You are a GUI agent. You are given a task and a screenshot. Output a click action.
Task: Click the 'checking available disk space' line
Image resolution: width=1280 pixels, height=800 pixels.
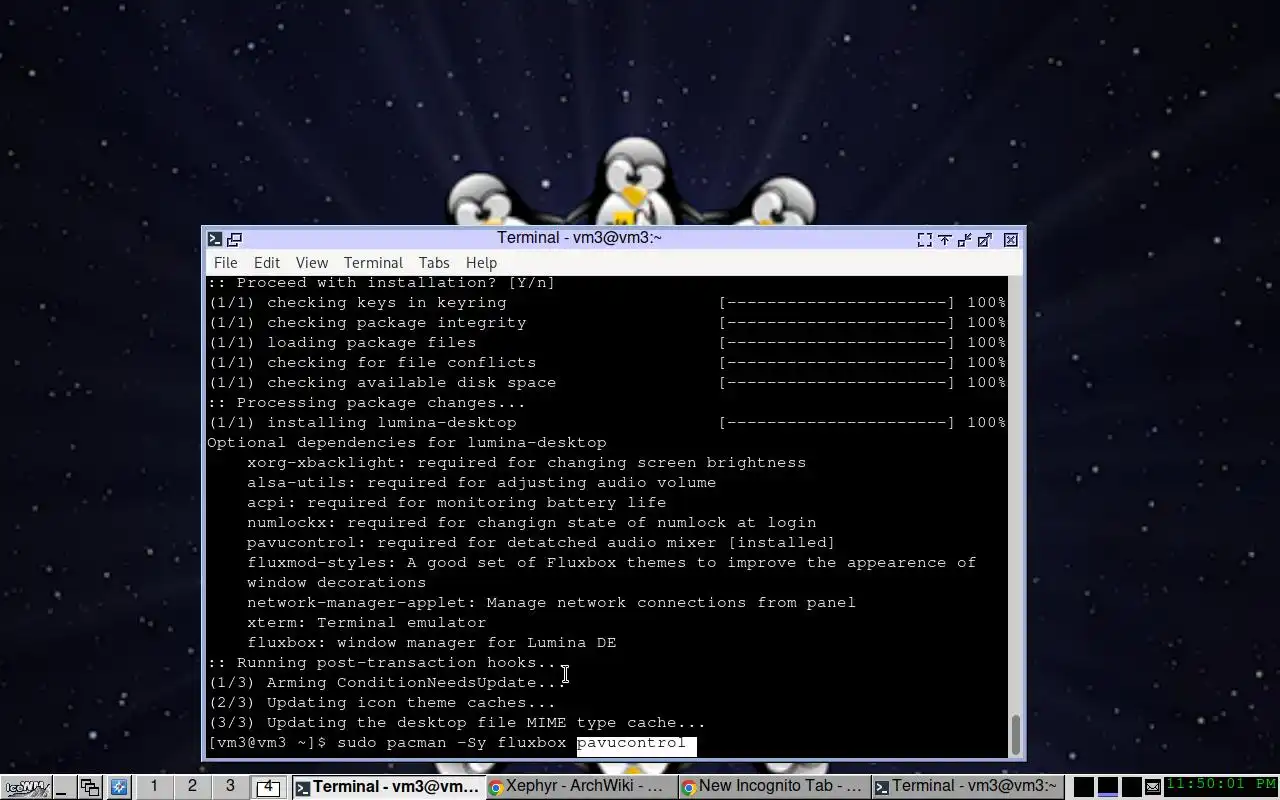coord(606,383)
